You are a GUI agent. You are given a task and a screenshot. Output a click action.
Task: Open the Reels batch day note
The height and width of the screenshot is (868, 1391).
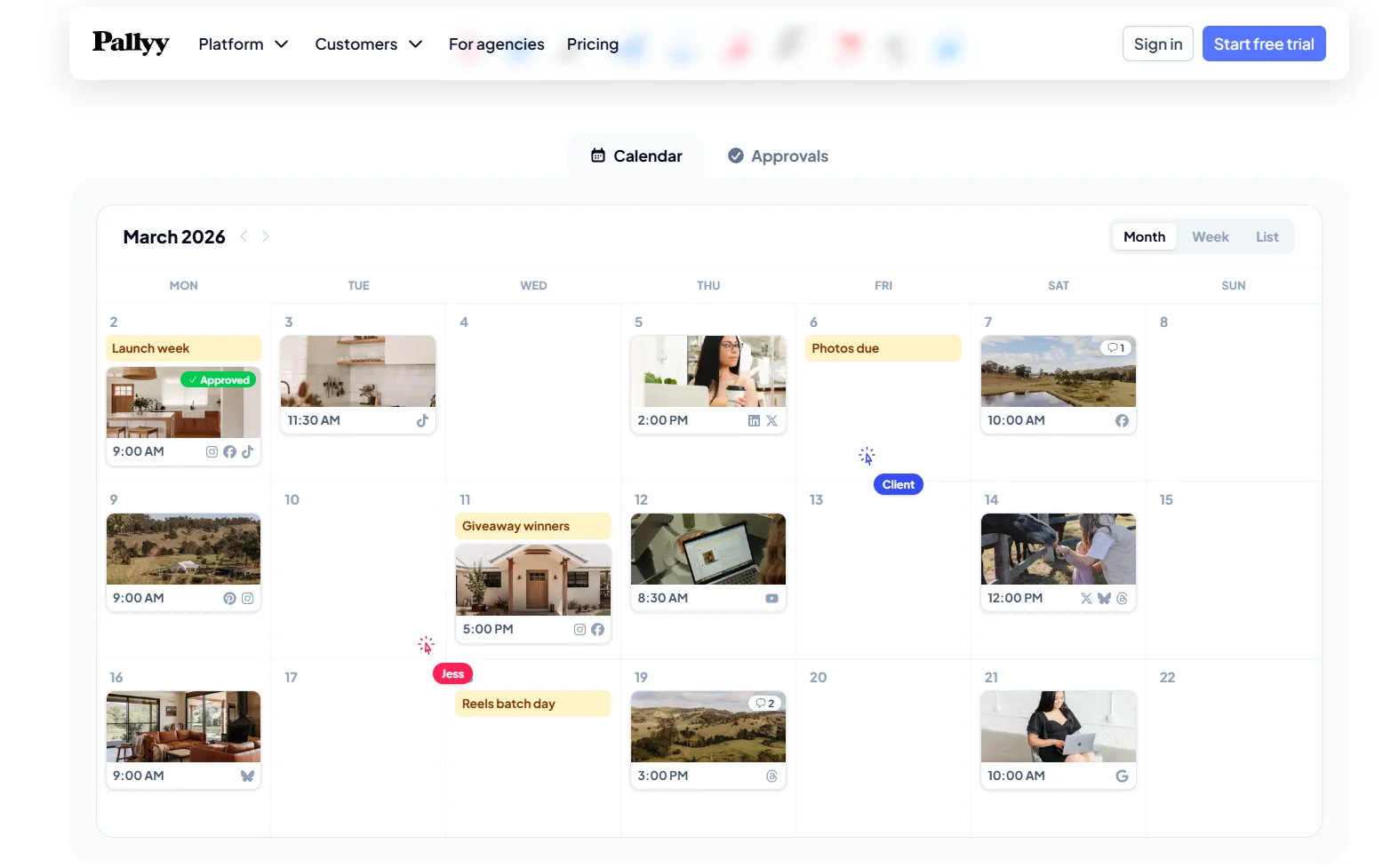[x=533, y=704]
